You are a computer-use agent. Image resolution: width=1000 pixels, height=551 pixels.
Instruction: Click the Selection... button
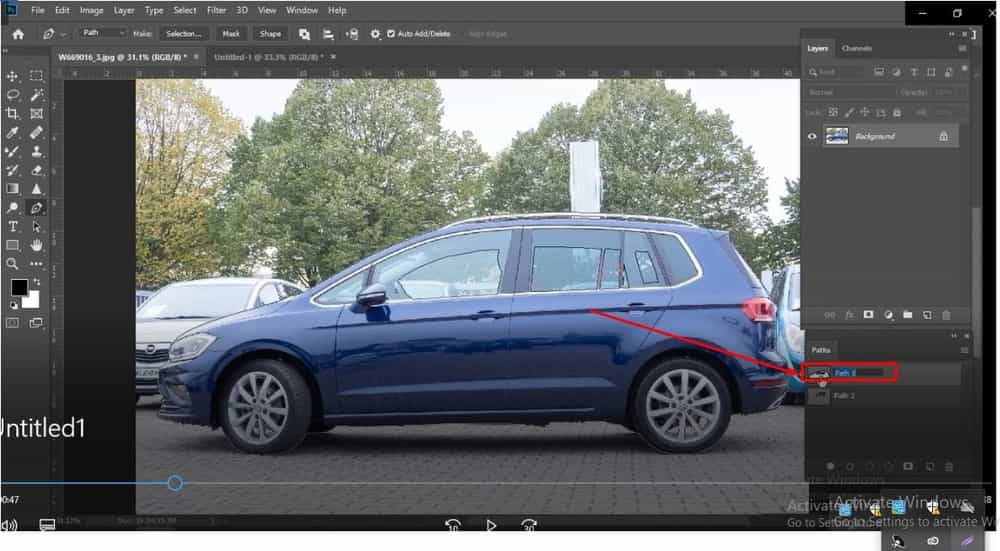pyautogui.click(x=184, y=34)
